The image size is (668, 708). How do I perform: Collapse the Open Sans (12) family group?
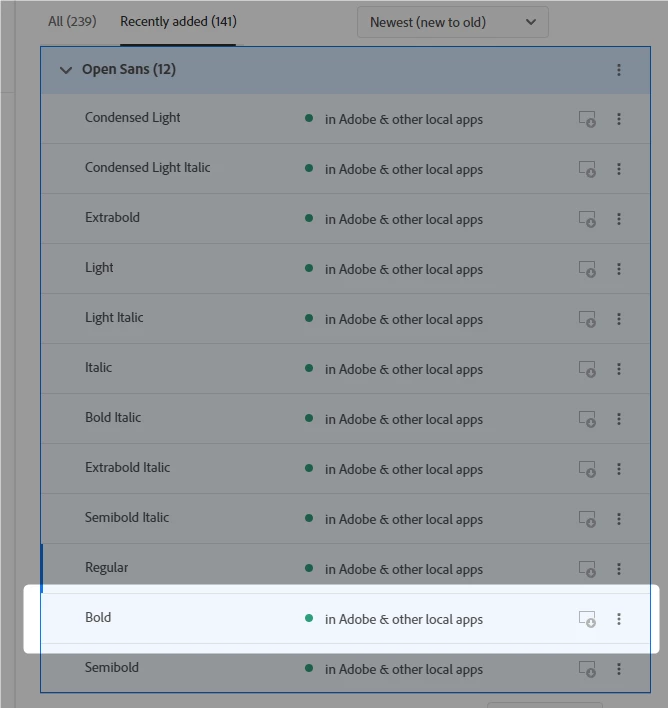[x=66, y=70]
